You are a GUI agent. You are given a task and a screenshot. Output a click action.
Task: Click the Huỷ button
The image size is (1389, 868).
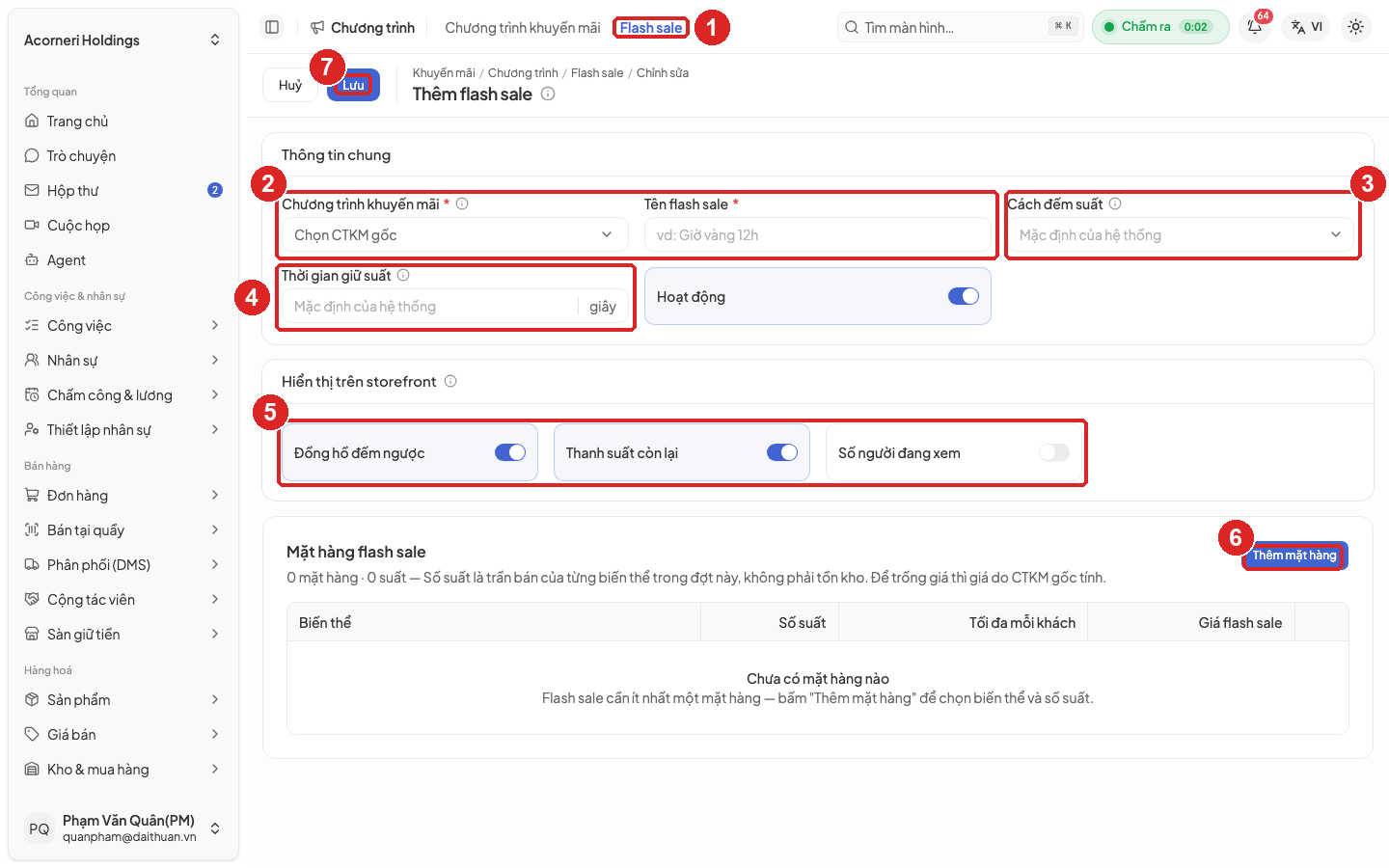(x=290, y=85)
